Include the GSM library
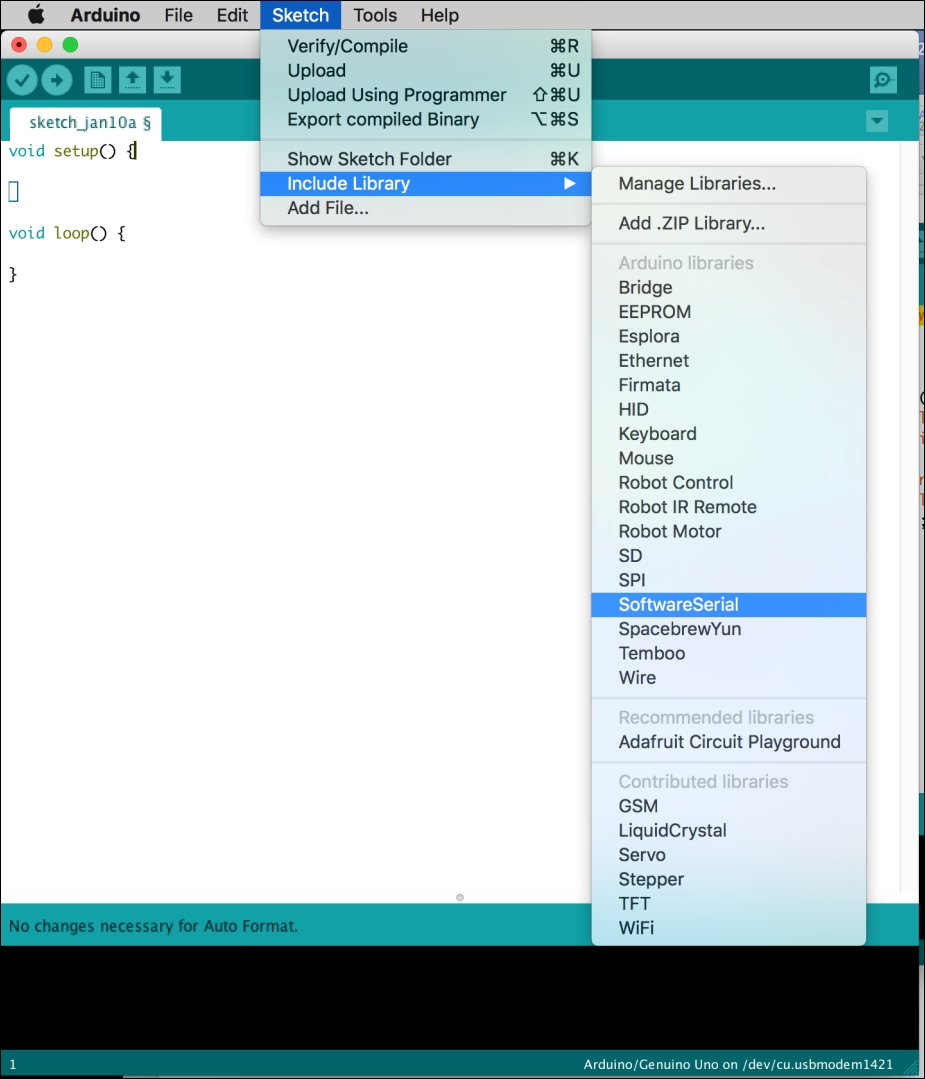Screen dimensions: 925x1079 point(729,806)
